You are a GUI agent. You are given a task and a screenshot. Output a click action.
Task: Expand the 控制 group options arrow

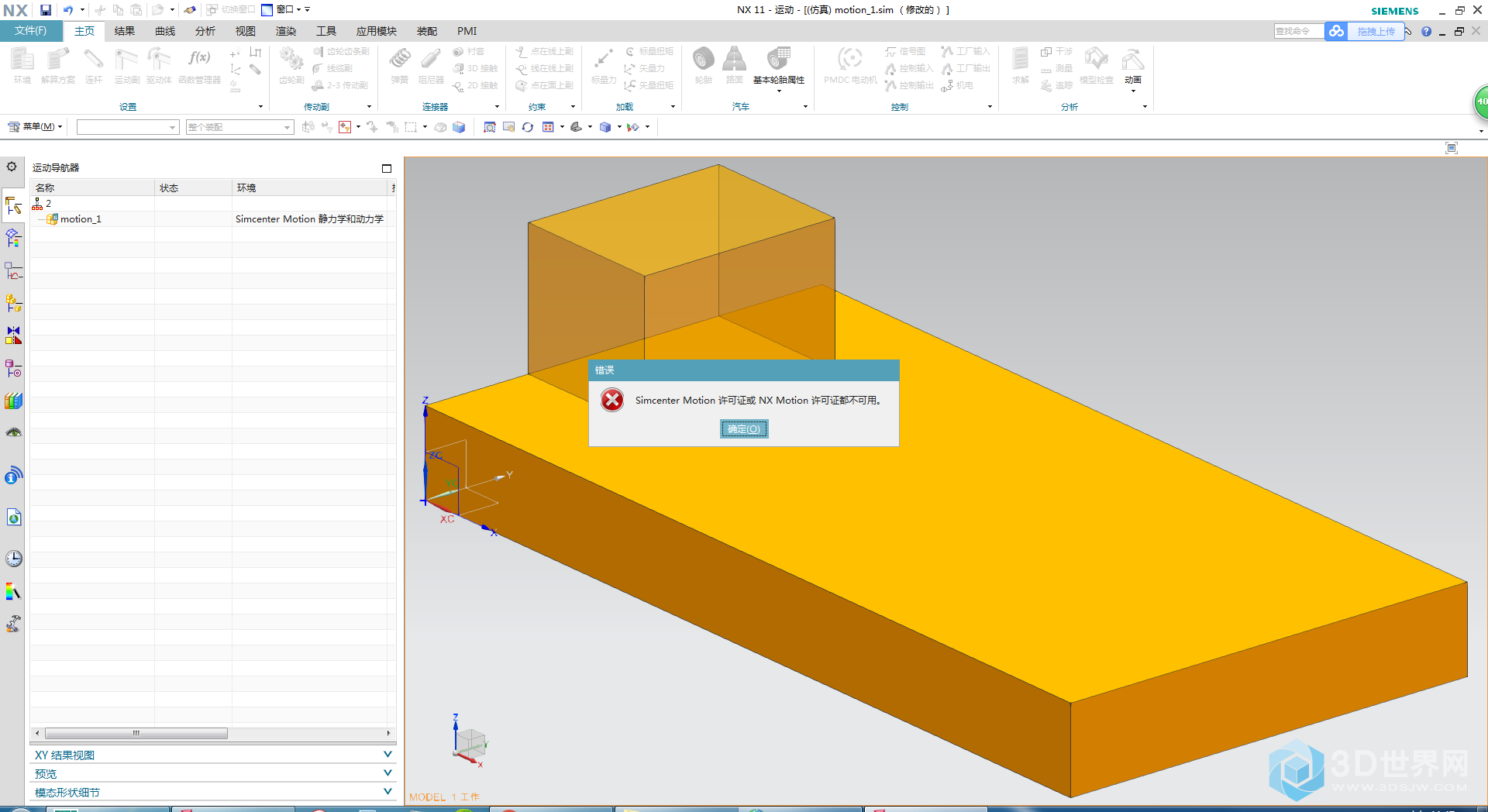click(x=990, y=107)
